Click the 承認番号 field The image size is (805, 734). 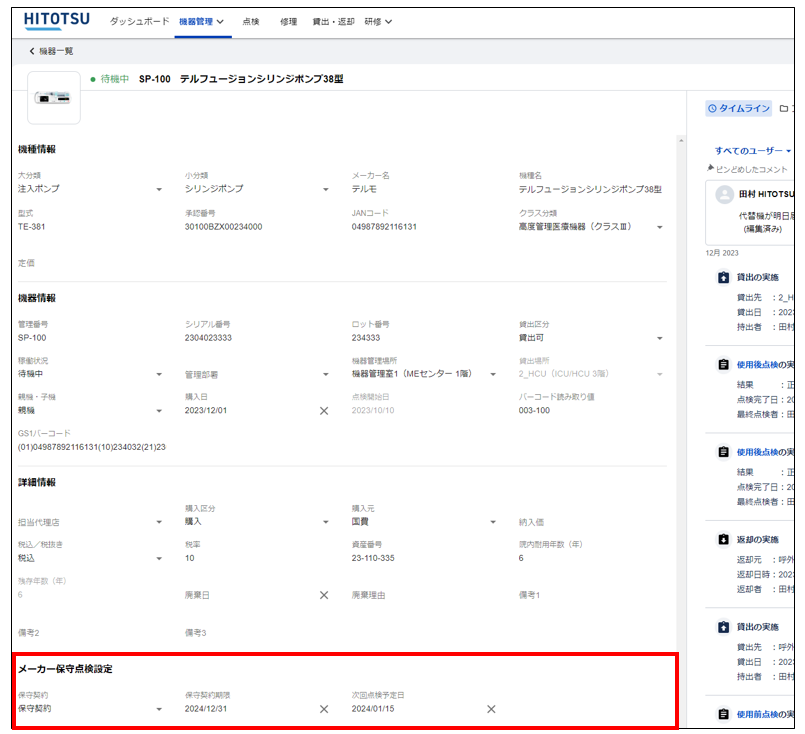click(x=257, y=227)
